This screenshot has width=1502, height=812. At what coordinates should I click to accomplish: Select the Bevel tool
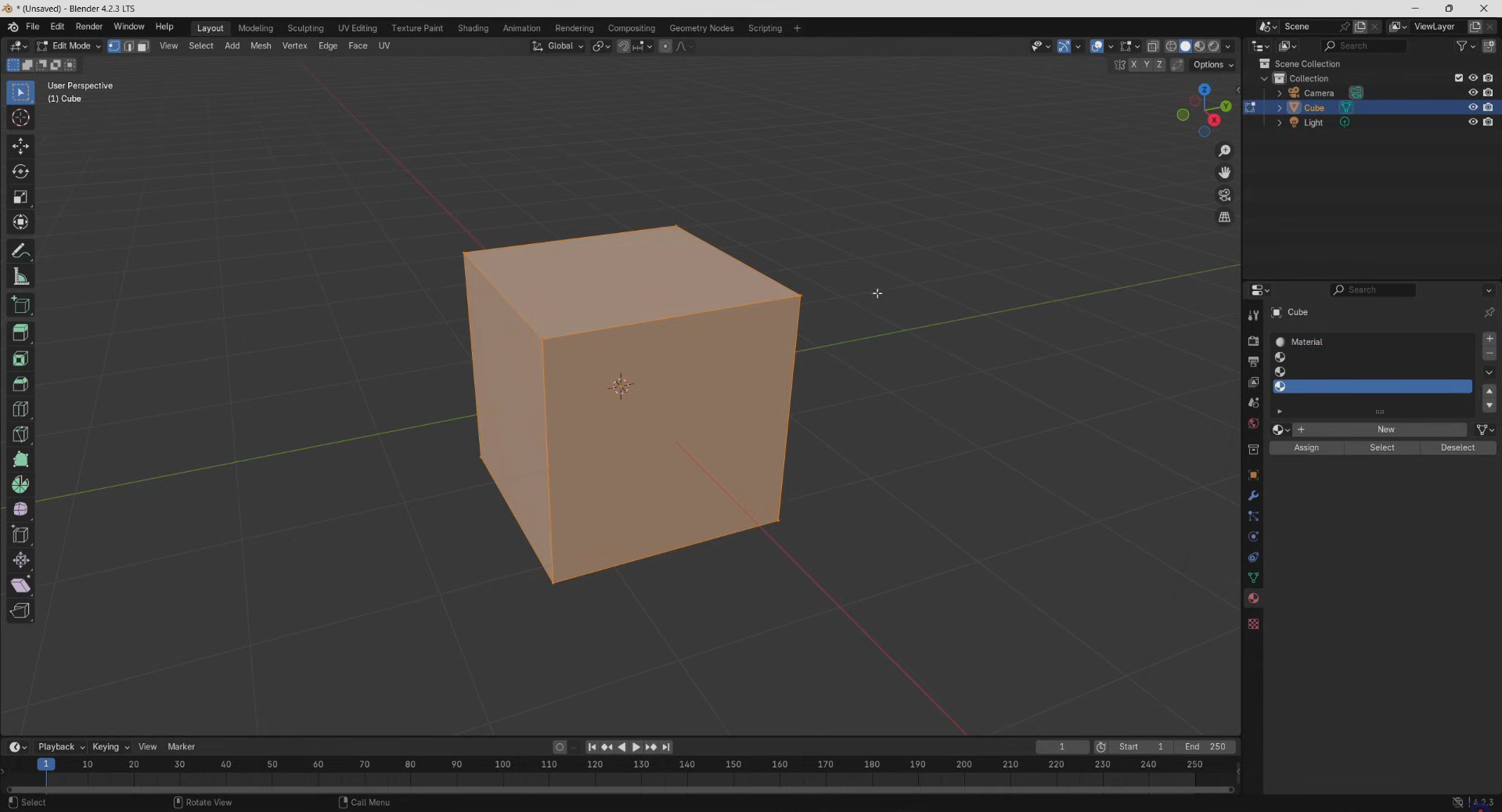coord(20,384)
